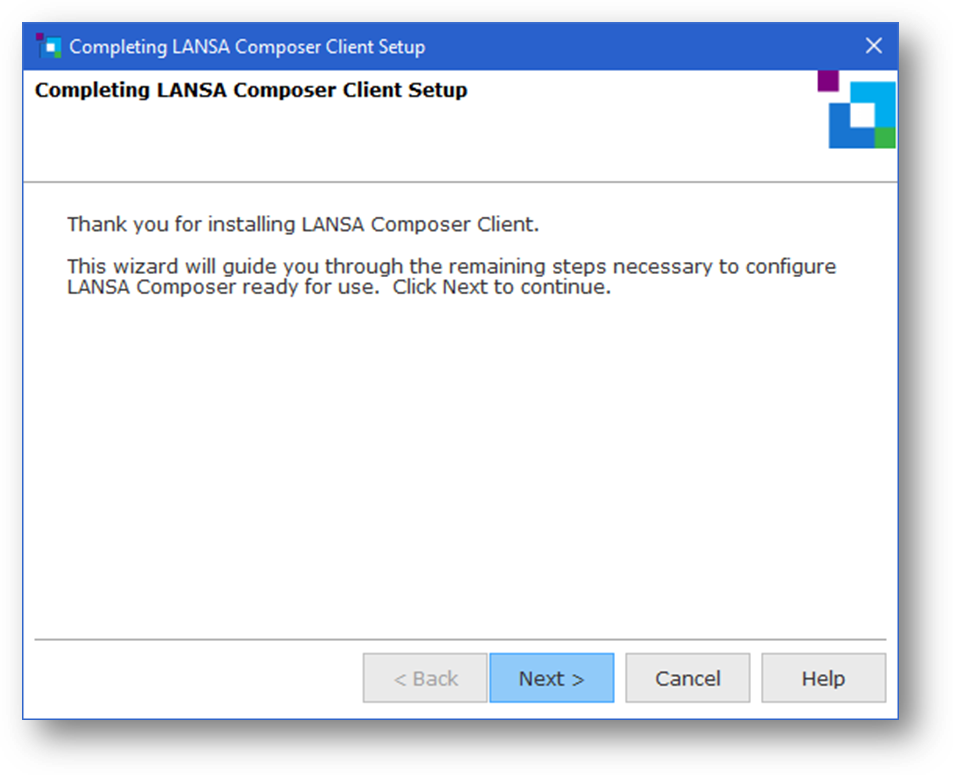
Task: Click the window title bar text
Action: point(247,47)
